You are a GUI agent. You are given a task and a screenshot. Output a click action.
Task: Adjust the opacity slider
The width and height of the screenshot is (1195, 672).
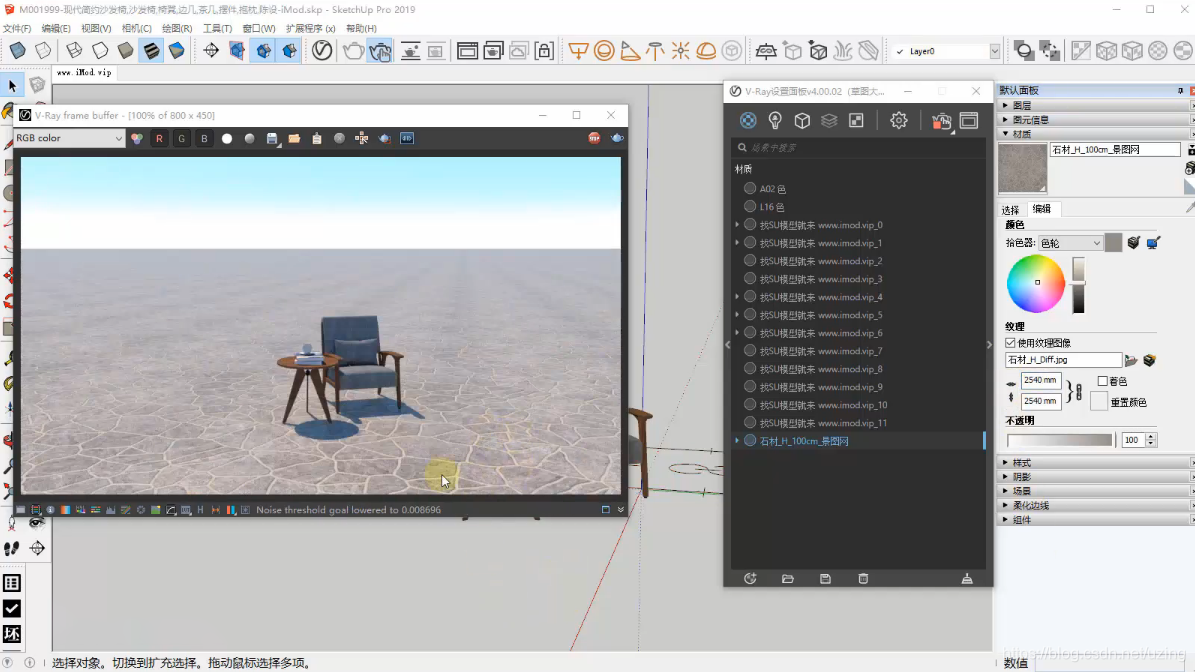tap(1060, 440)
